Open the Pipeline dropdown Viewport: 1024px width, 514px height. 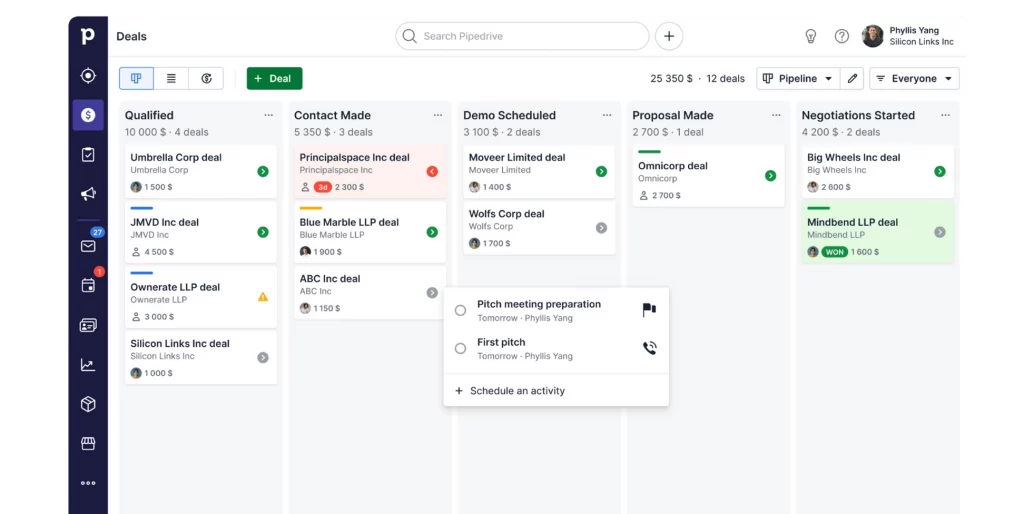pyautogui.click(x=797, y=78)
